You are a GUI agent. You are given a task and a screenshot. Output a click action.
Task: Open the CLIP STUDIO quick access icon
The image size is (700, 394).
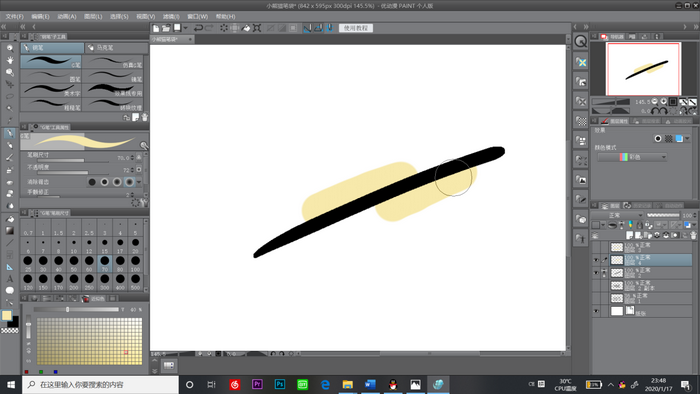tap(580, 41)
